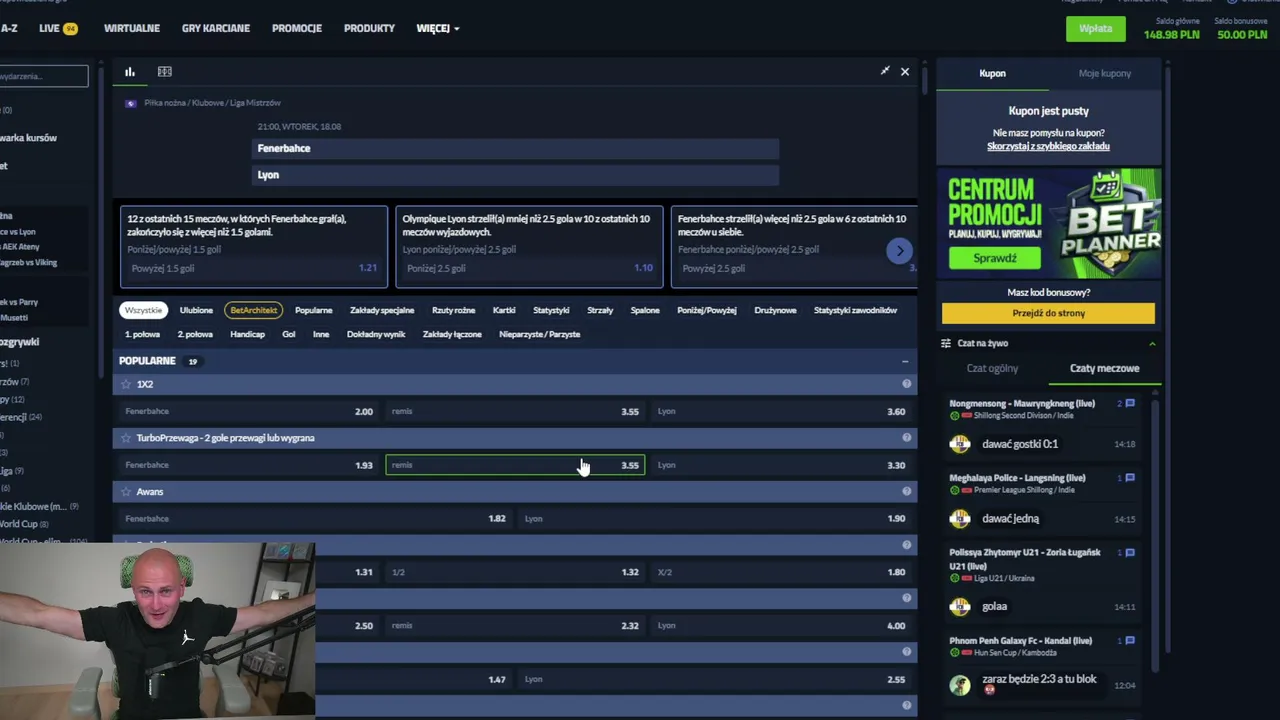This screenshot has height=720, width=1280.
Task: Collapse the POPULARNE section
Action: coord(905,361)
